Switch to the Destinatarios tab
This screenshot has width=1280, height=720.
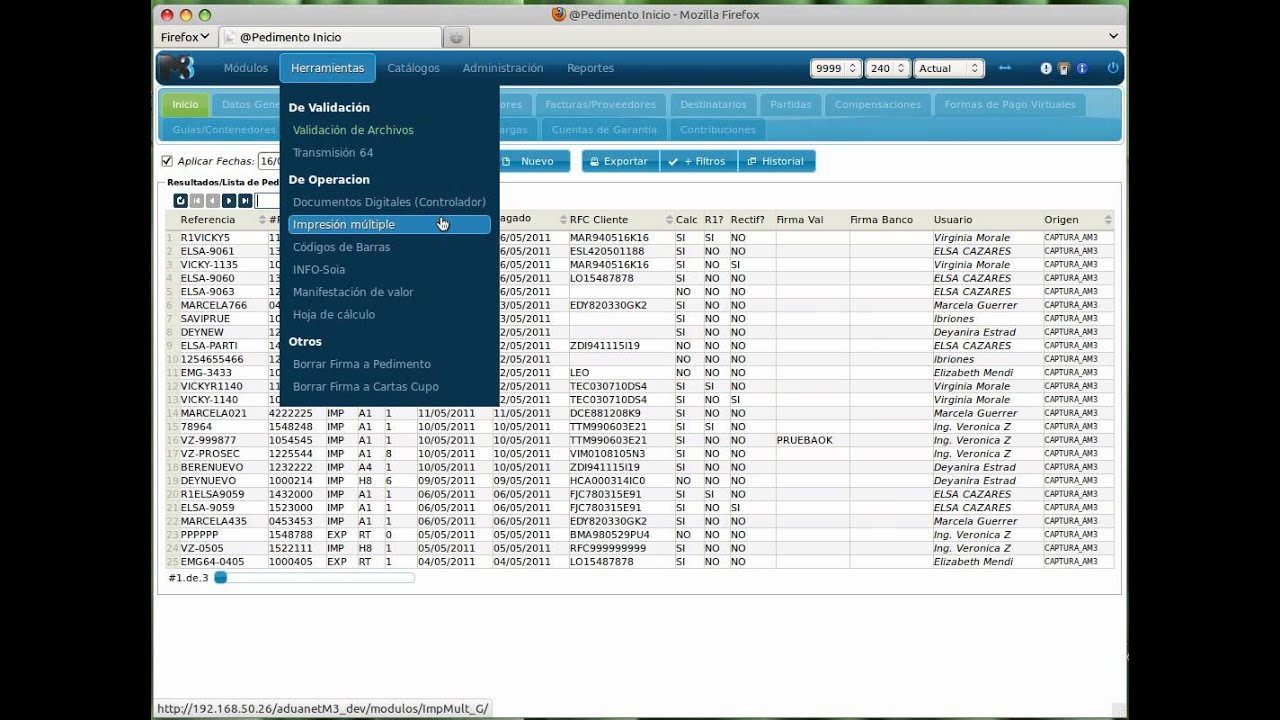pos(713,104)
